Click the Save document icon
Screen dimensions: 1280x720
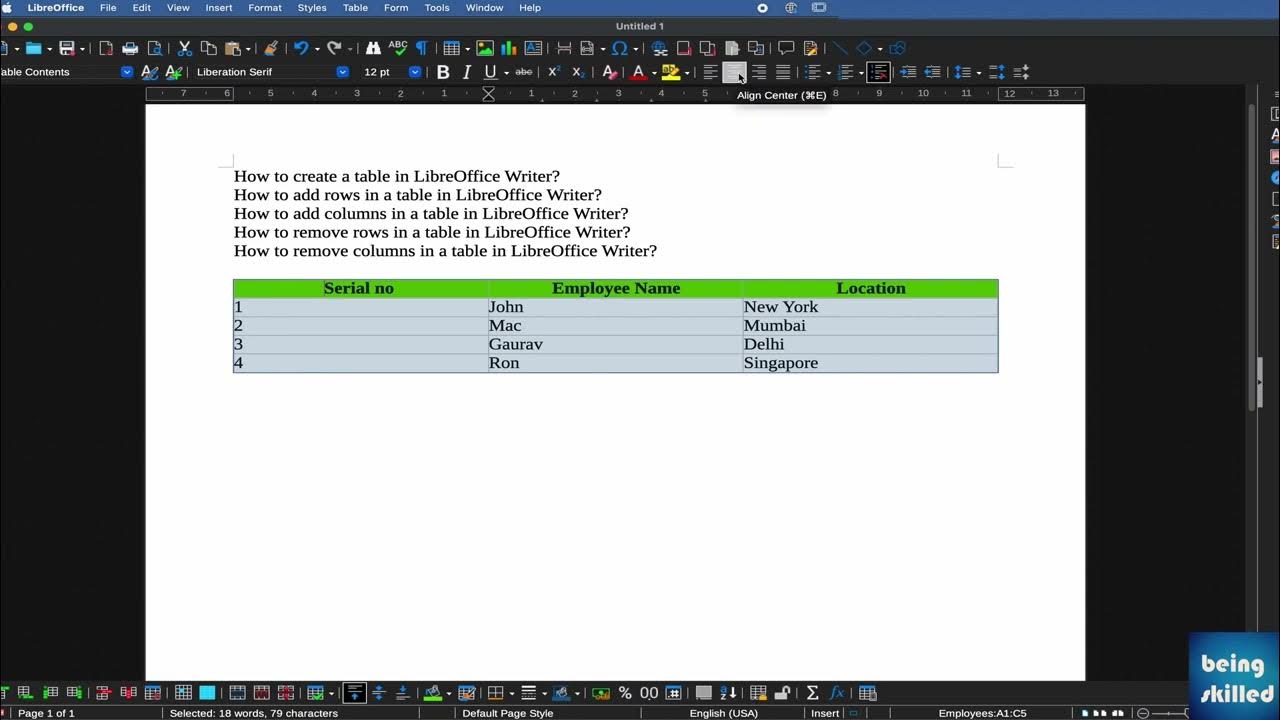(67, 48)
